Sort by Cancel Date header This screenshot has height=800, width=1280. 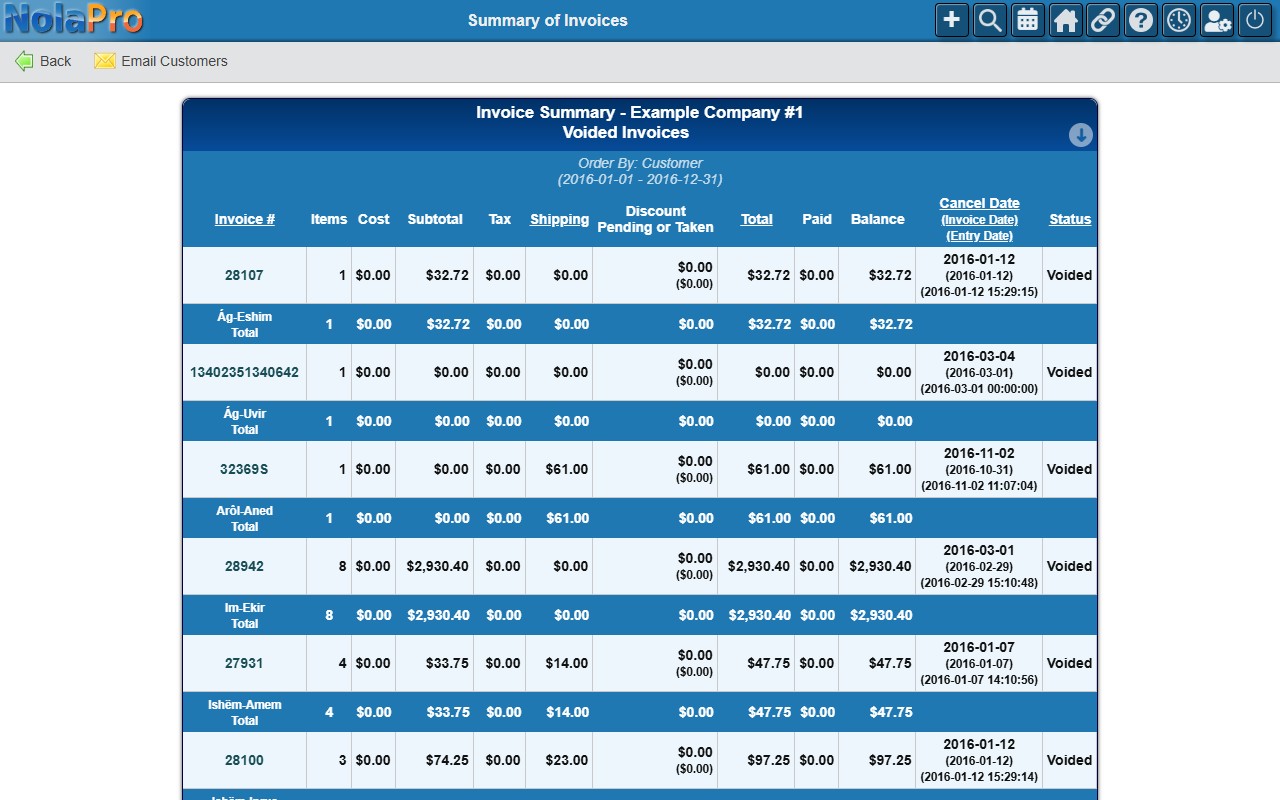pyautogui.click(x=979, y=203)
